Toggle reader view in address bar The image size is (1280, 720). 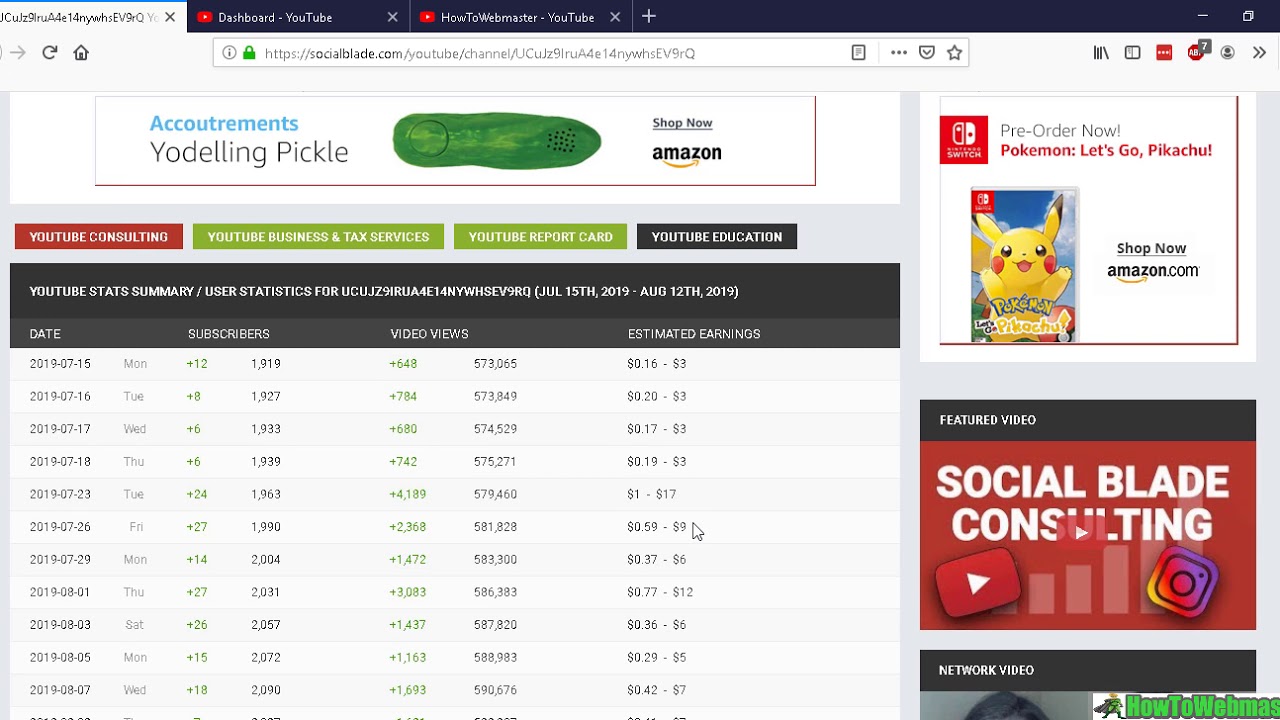[x=858, y=53]
